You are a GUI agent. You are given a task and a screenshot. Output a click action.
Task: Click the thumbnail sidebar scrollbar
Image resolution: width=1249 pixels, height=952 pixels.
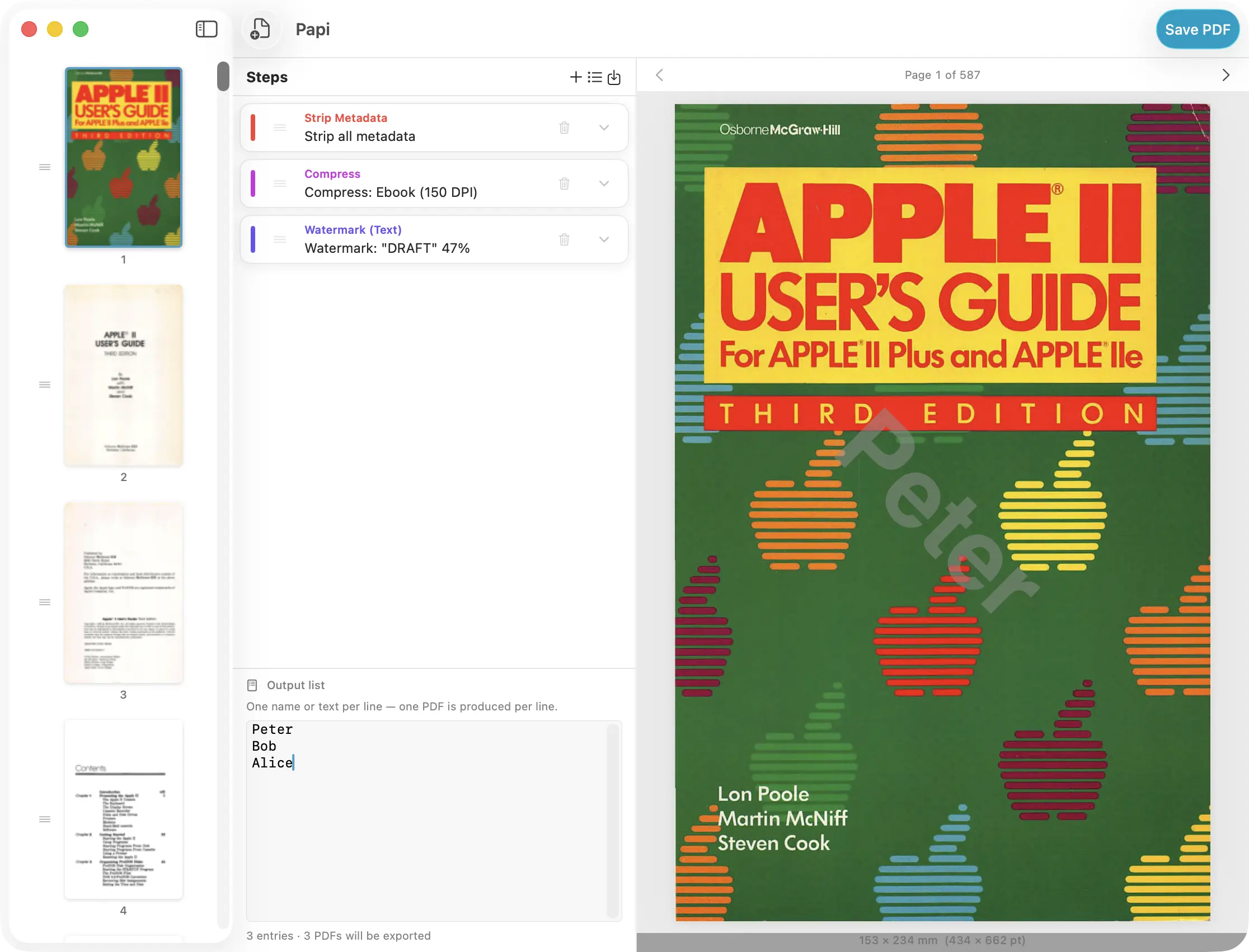[x=223, y=76]
